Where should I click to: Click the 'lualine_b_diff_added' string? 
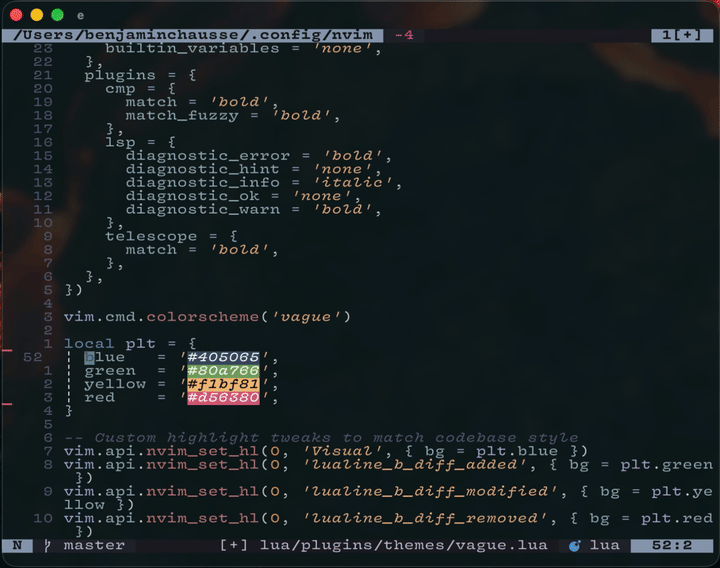tap(414, 465)
